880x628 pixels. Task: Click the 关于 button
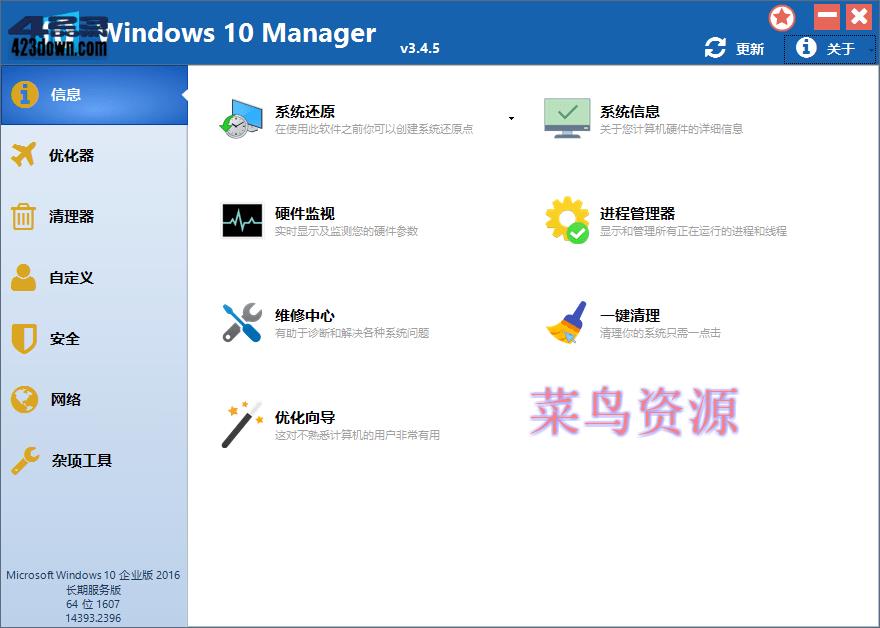click(x=838, y=46)
